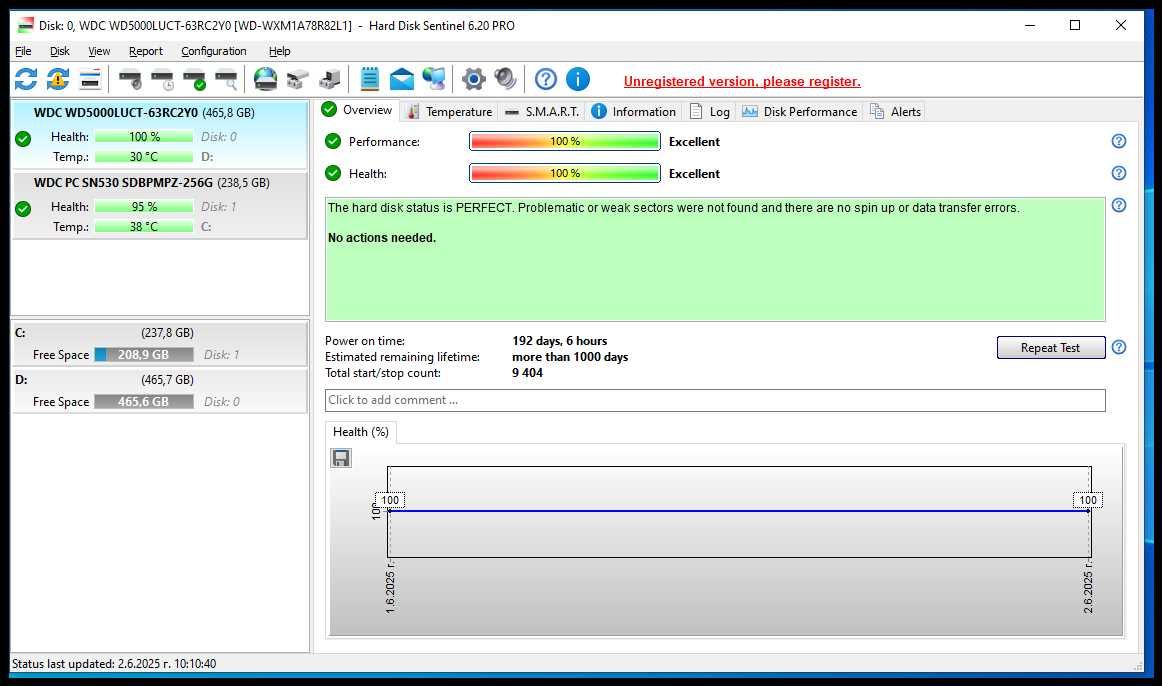The height and width of the screenshot is (686, 1162).
Task: Switch to the Overview tab
Action: 358,110
